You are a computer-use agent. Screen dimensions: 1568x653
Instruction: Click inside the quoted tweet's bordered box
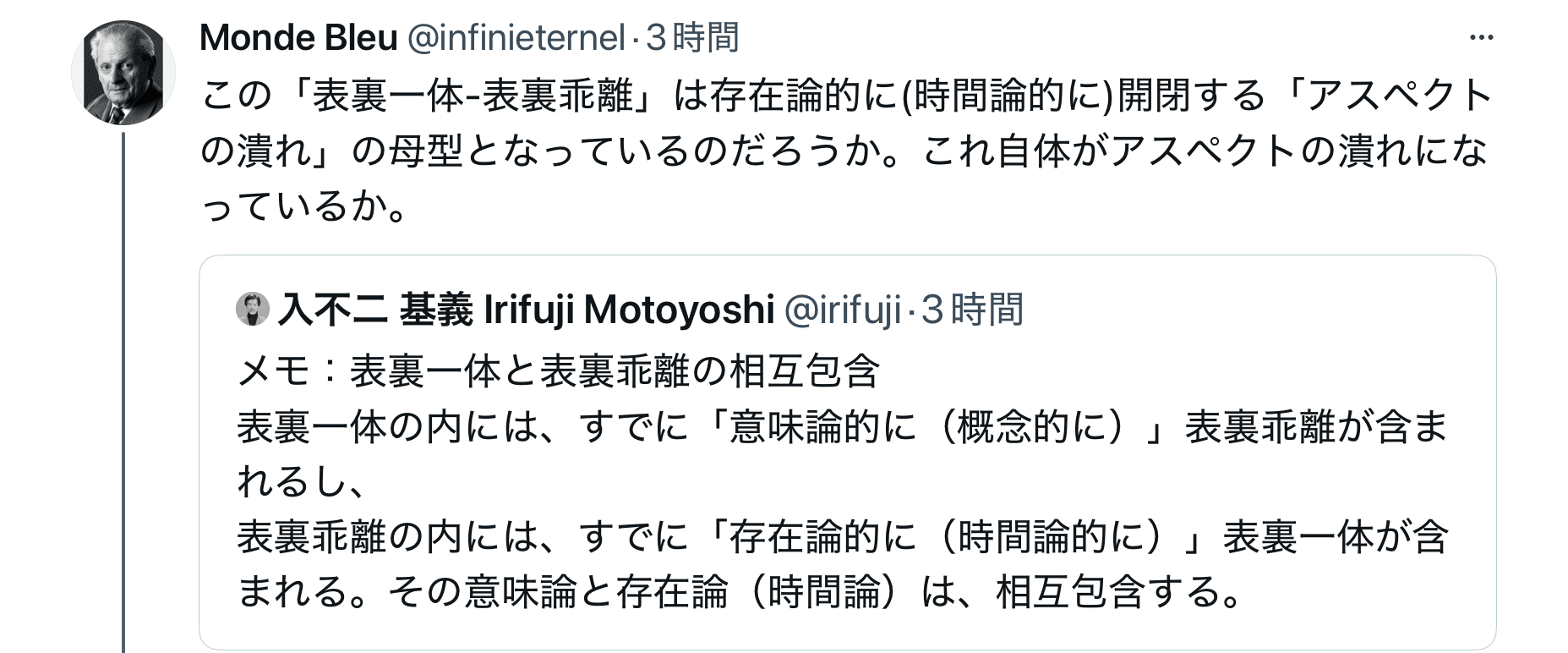[x=845, y=448]
